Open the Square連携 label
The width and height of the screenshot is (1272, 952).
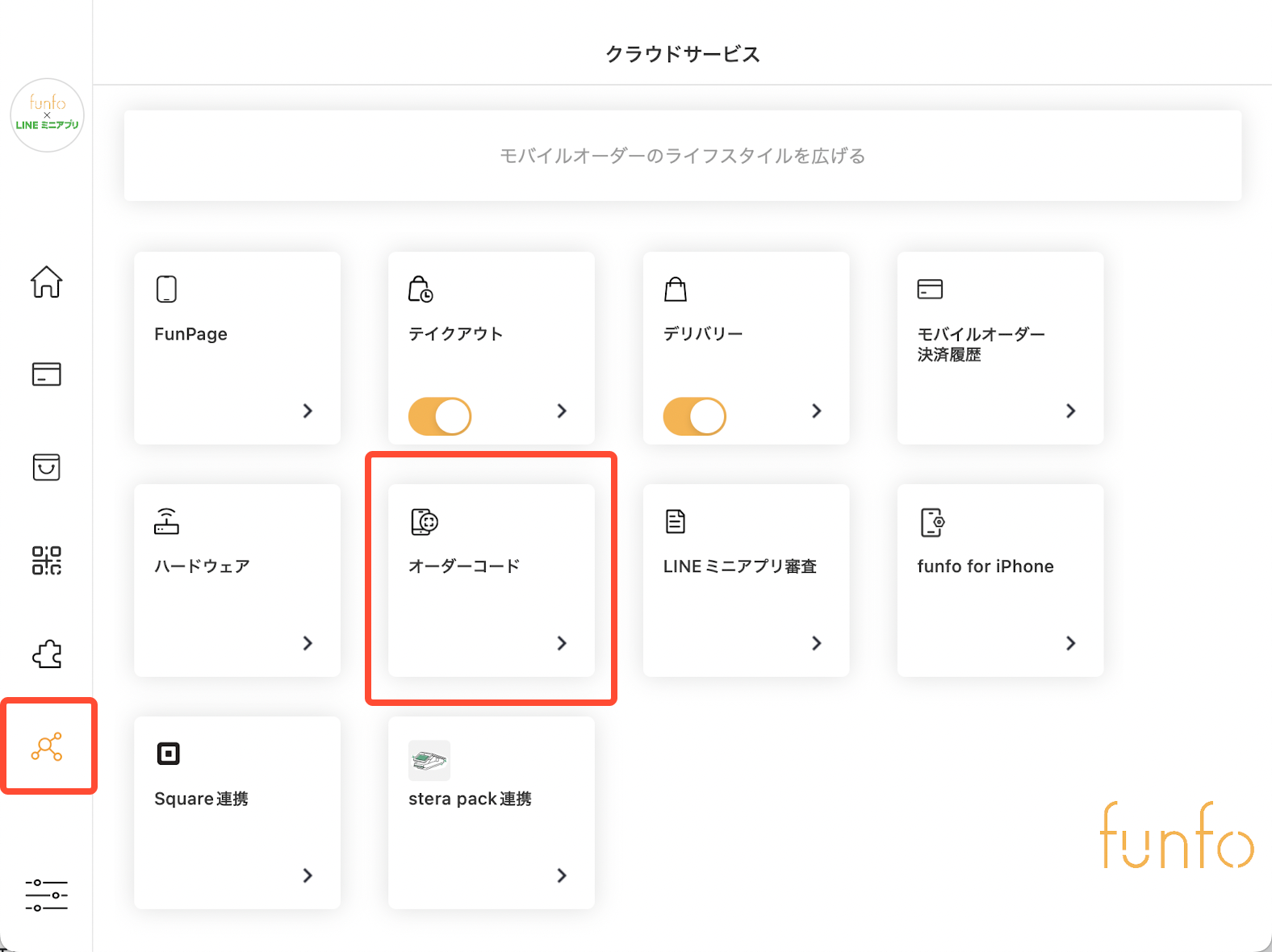point(202,799)
